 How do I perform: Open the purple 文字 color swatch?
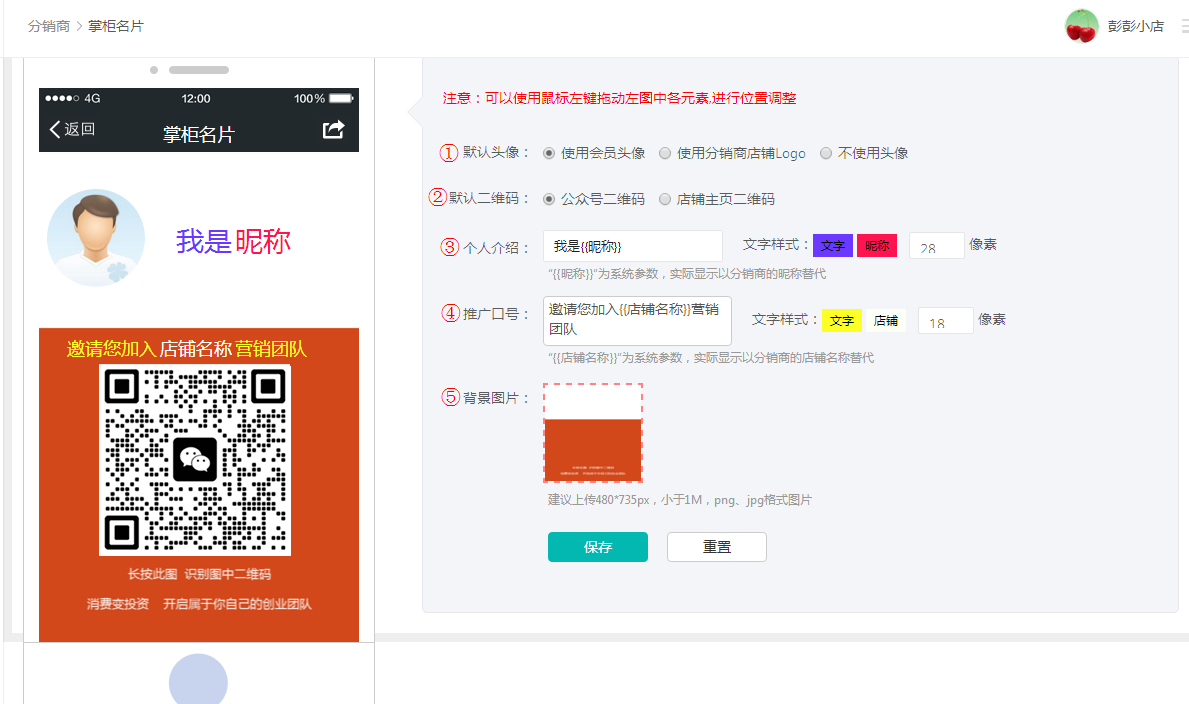click(832, 246)
